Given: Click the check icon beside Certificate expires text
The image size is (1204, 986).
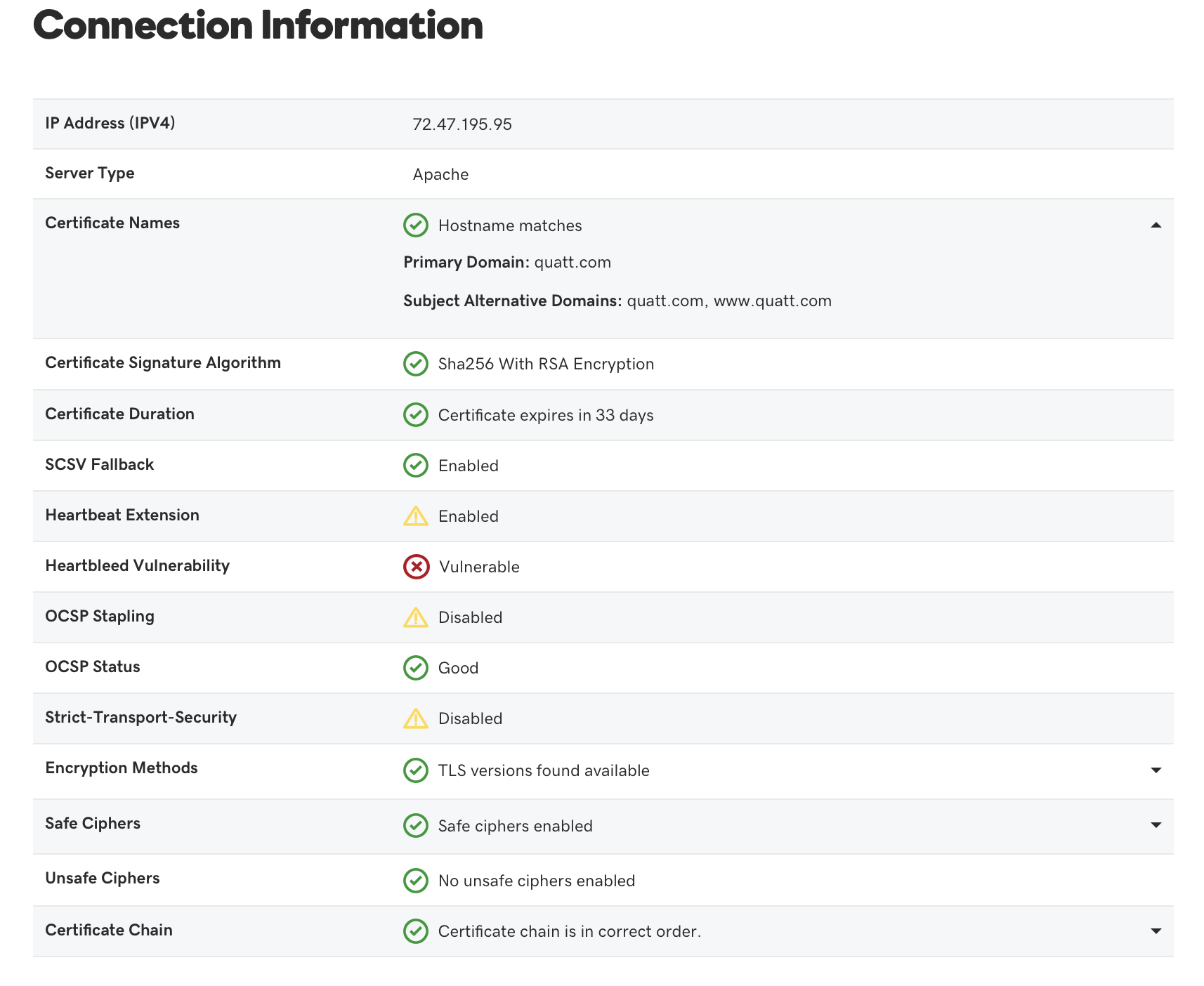Looking at the screenshot, I should [x=416, y=415].
